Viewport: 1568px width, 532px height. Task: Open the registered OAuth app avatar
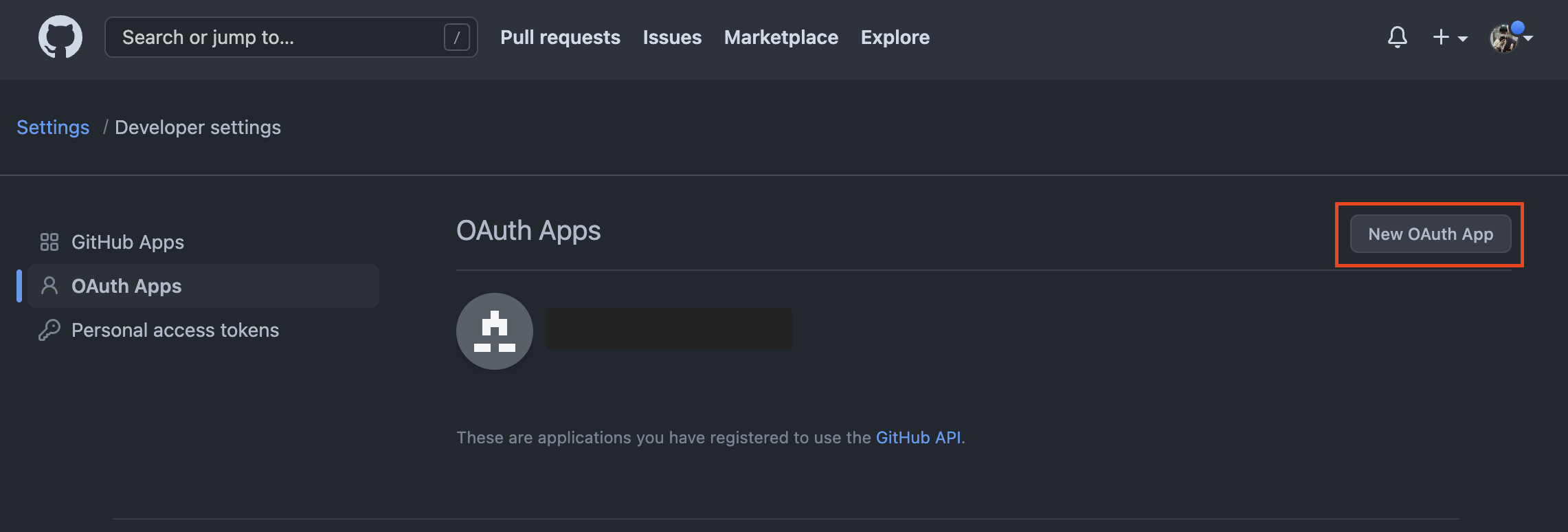495,331
